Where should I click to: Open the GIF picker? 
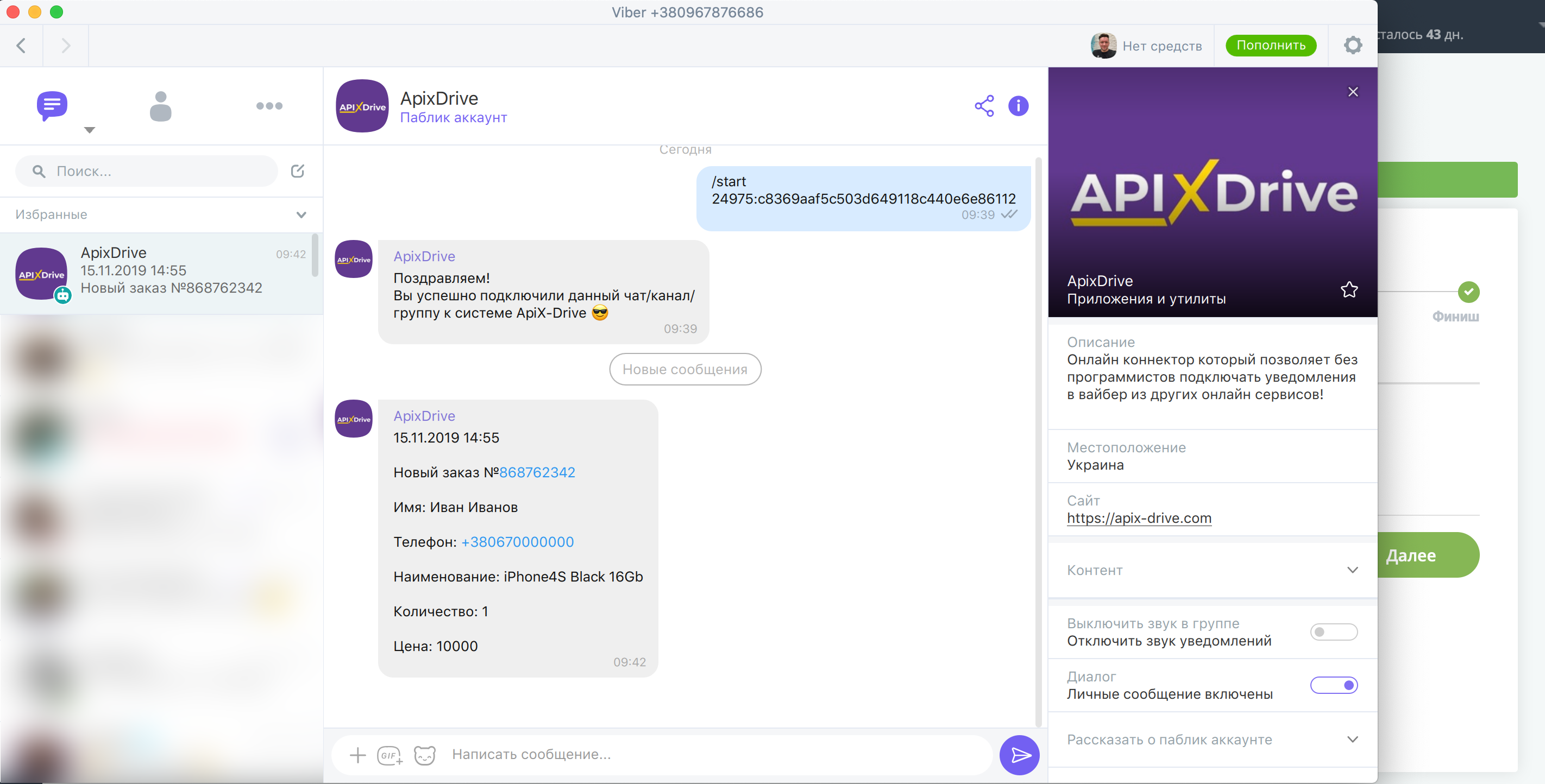tap(390, 755)
